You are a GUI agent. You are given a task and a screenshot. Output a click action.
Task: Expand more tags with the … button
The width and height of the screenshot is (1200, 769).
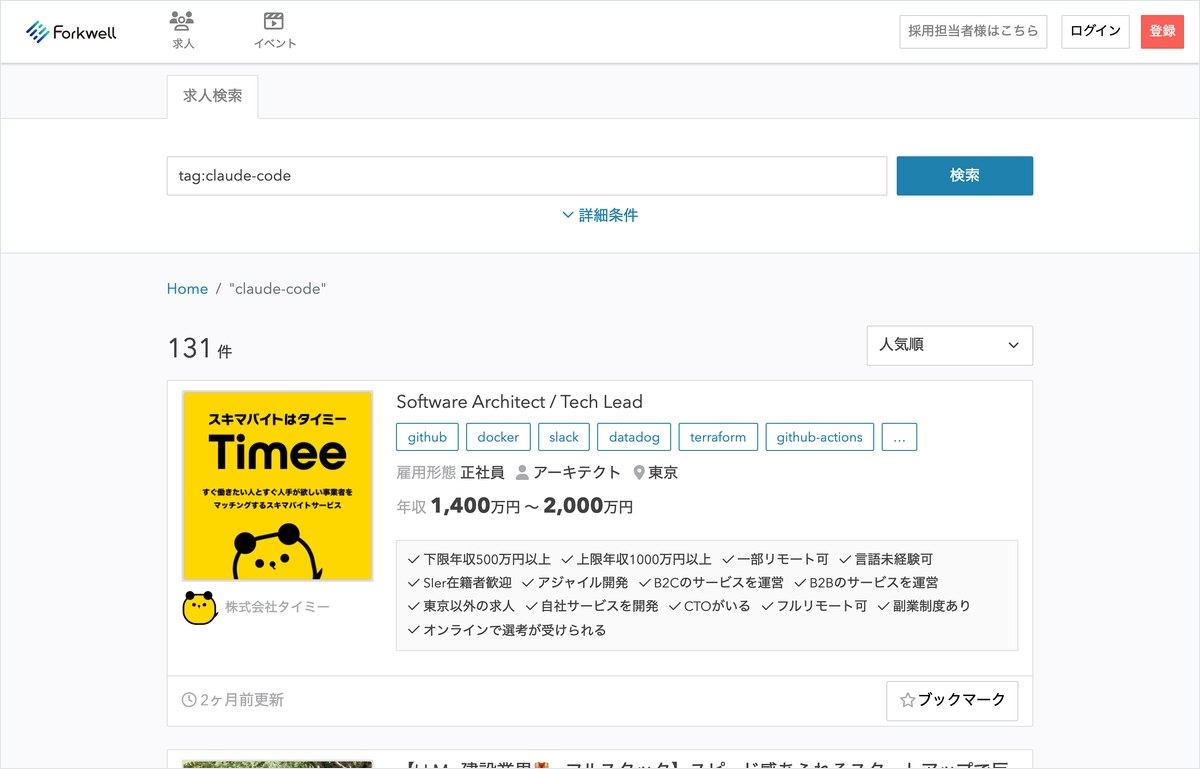899,437
